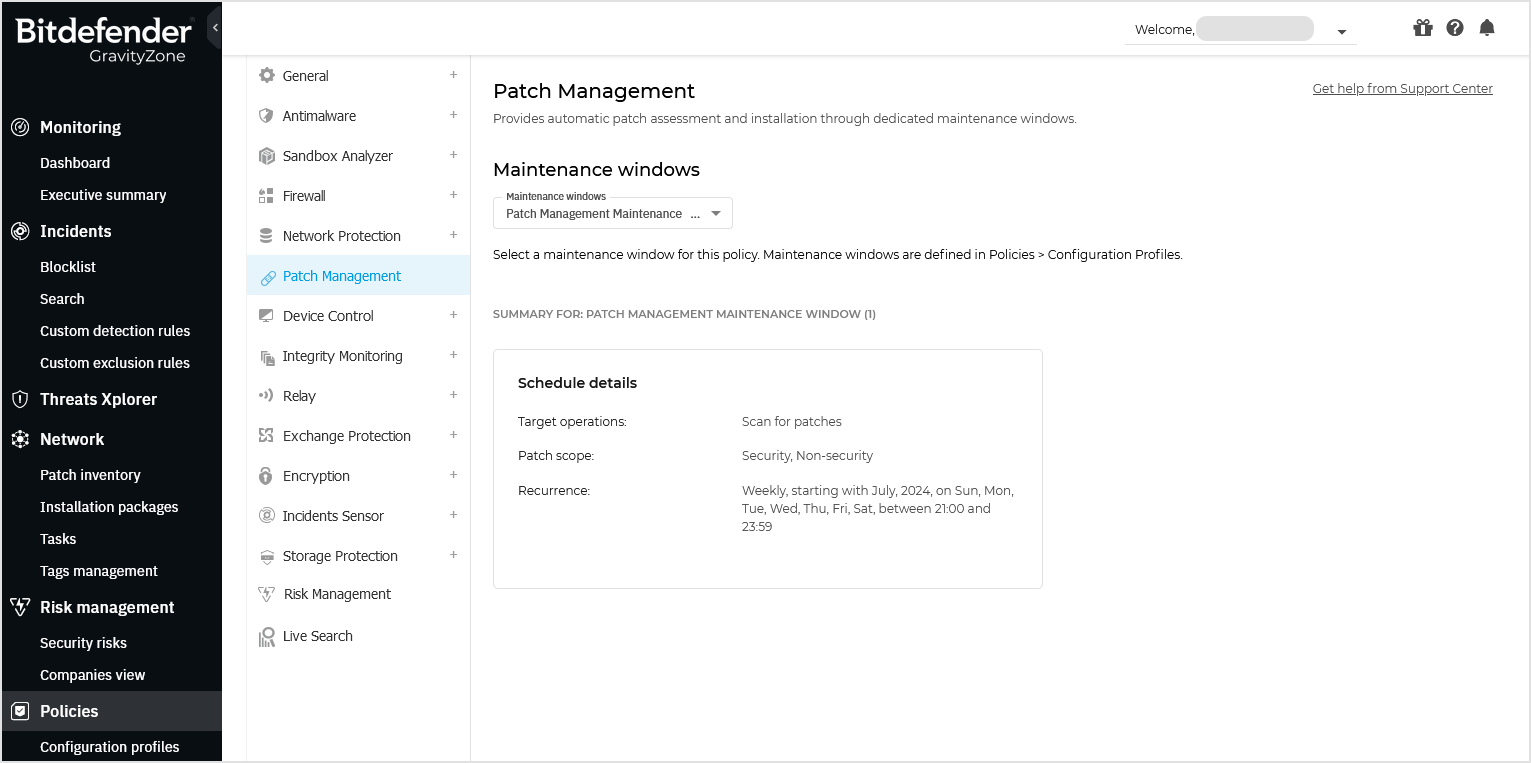Open Configuration profiles under Policies
Image resolution: width=1531 pixels, height=763 pixels.
110,747
